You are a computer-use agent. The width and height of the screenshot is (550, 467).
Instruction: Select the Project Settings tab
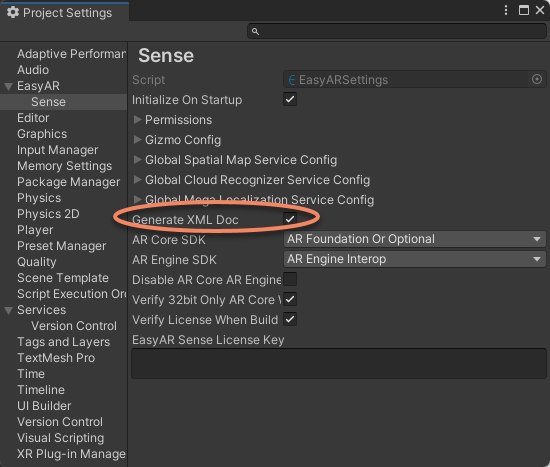coord(65,13)
